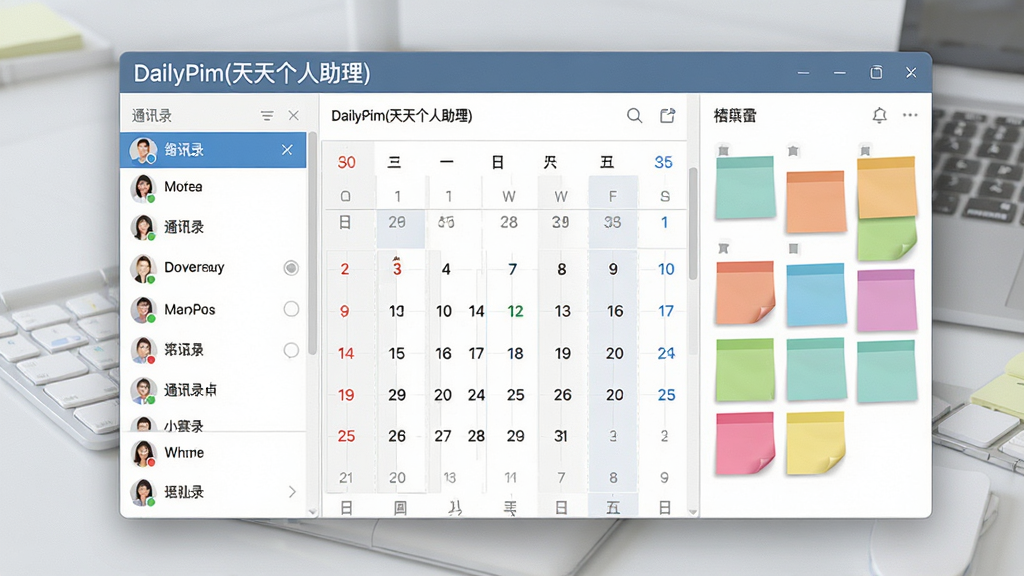
Task: Select the date 31 in the calendar
Action: coord(561,436)
